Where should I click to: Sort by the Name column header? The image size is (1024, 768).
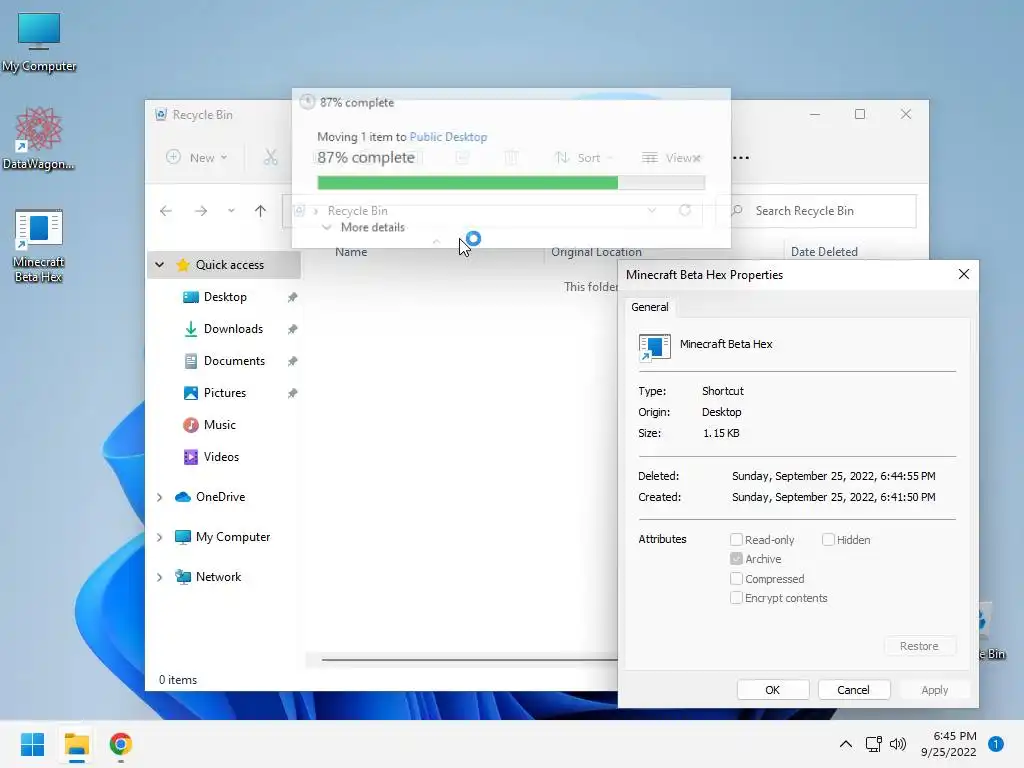pos(351,251)
